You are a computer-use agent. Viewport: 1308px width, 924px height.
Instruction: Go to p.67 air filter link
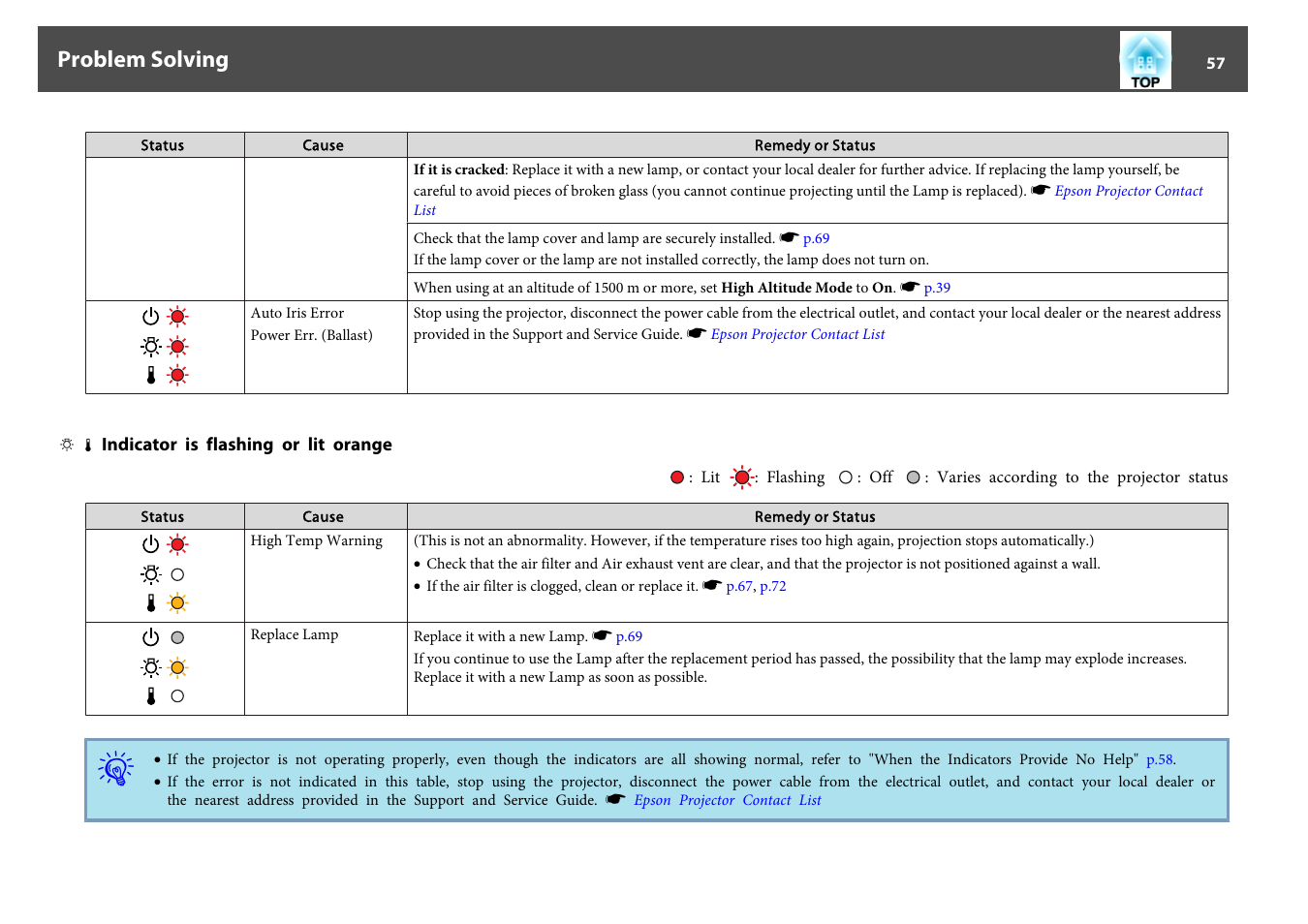[739, 586]
